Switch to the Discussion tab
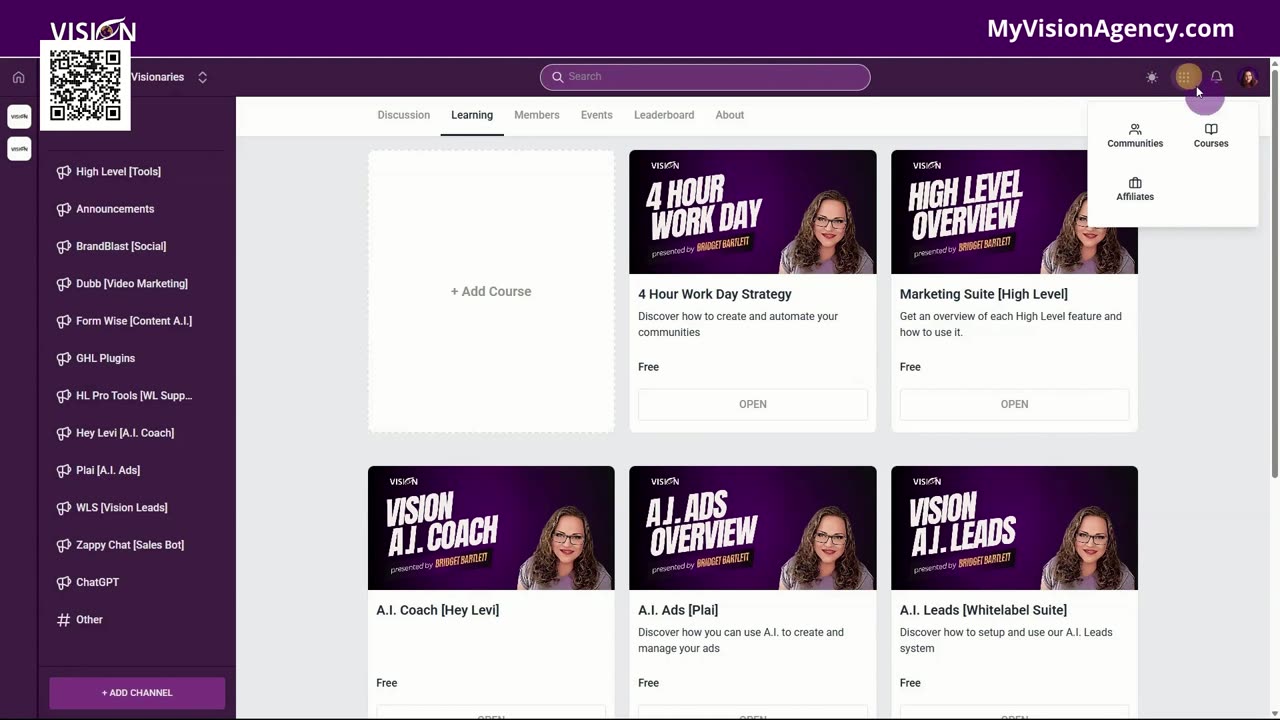Viewport: 1280px width, 720px height. tap(404, 115)
